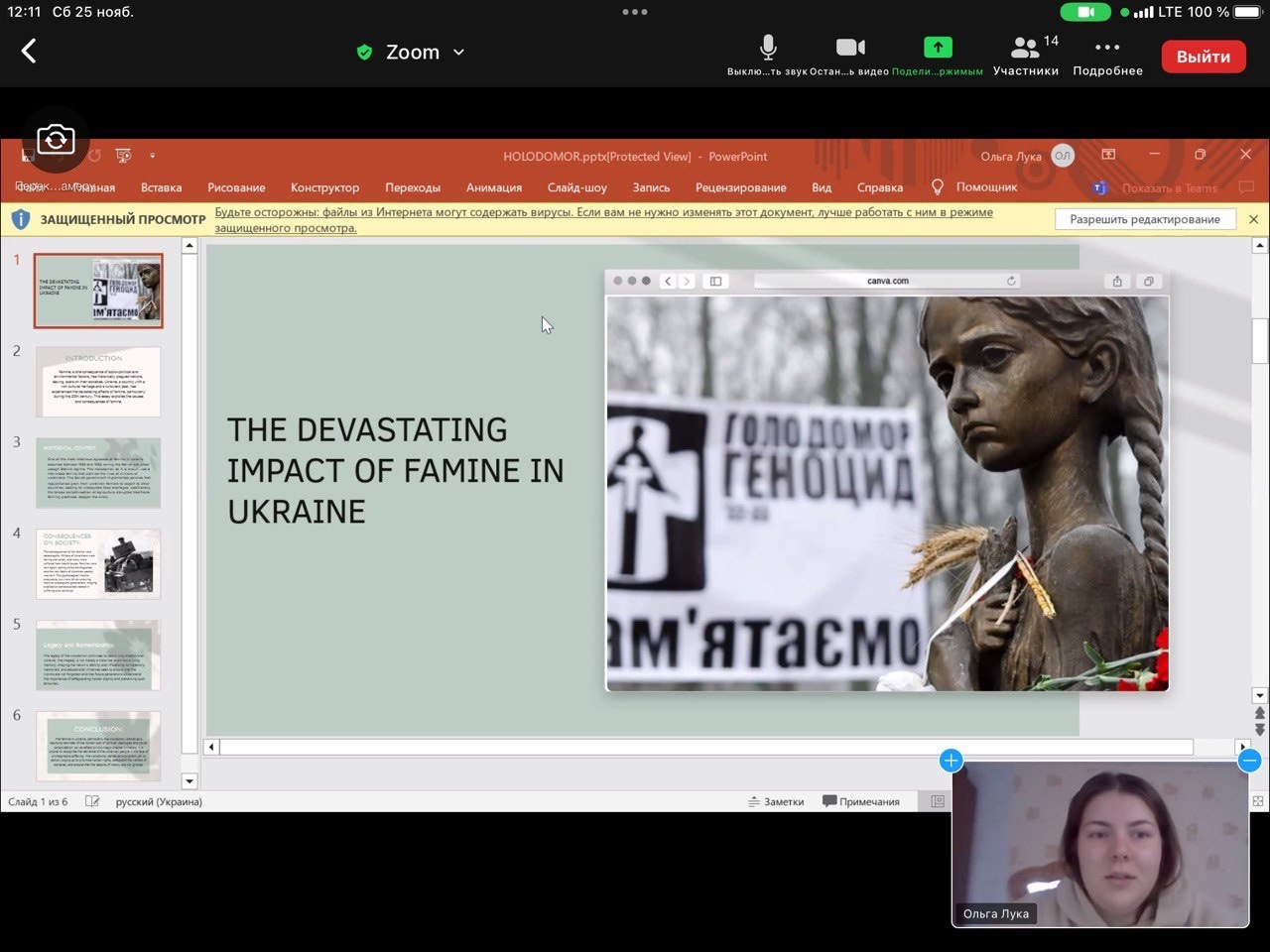Open Заметки notes pane
Screen dimensions: 1270x952
[x=776, y=801]
